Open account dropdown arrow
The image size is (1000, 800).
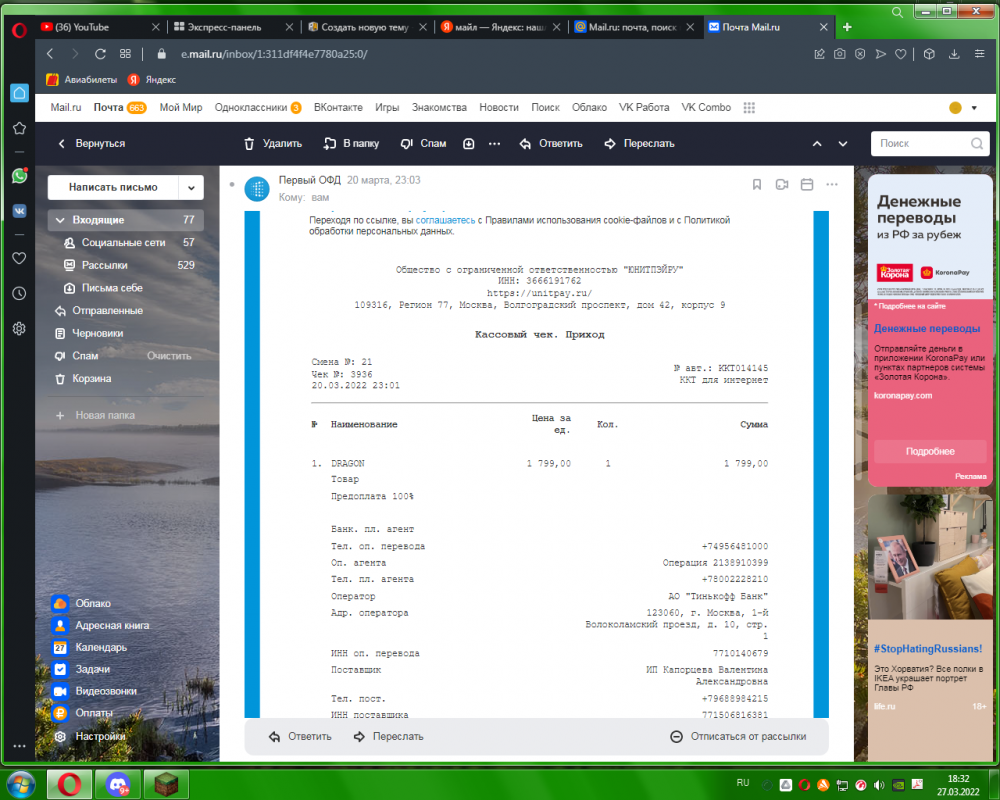click(x=974, y=108)
